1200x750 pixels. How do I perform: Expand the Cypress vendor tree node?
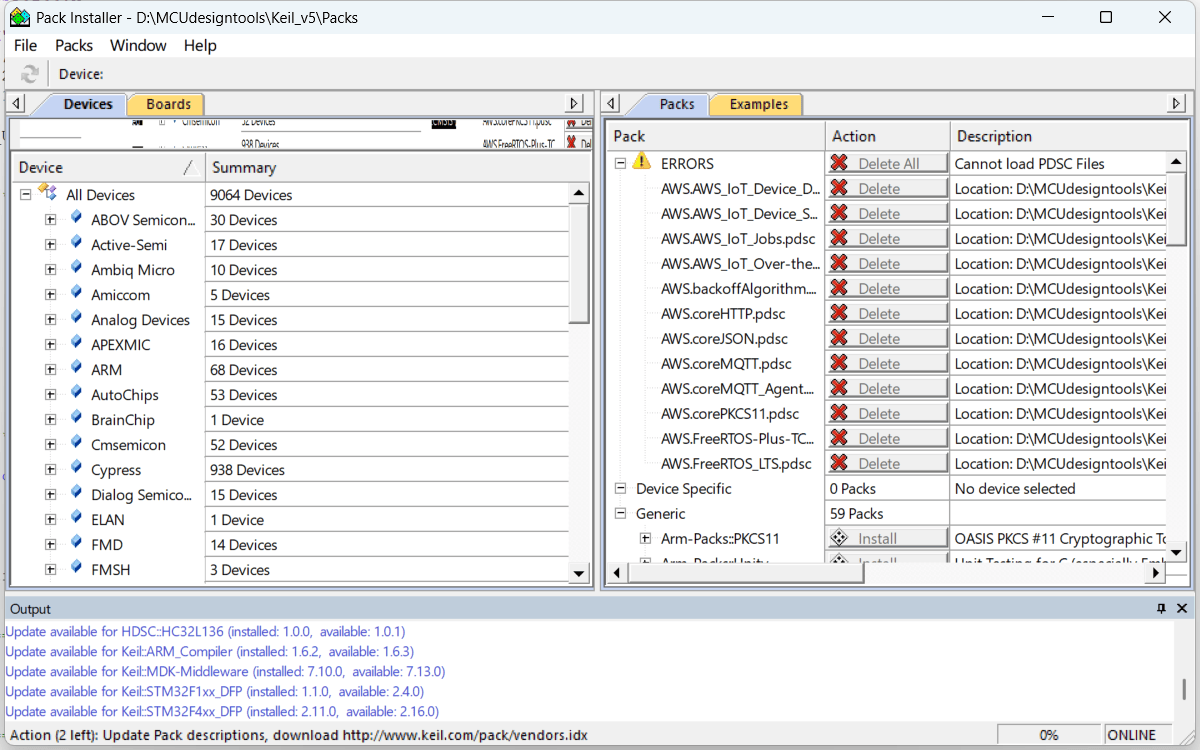point(50,470)
